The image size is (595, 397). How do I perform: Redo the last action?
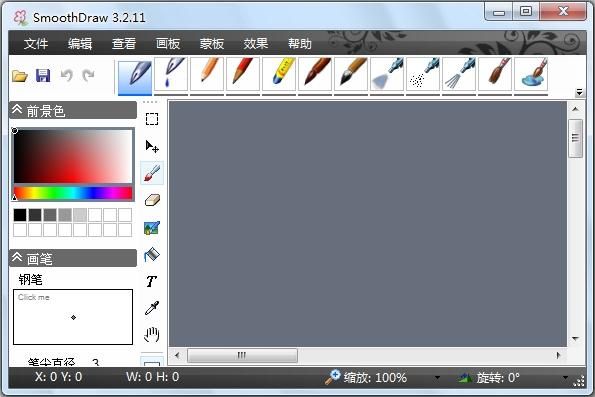tap(88, 76)
